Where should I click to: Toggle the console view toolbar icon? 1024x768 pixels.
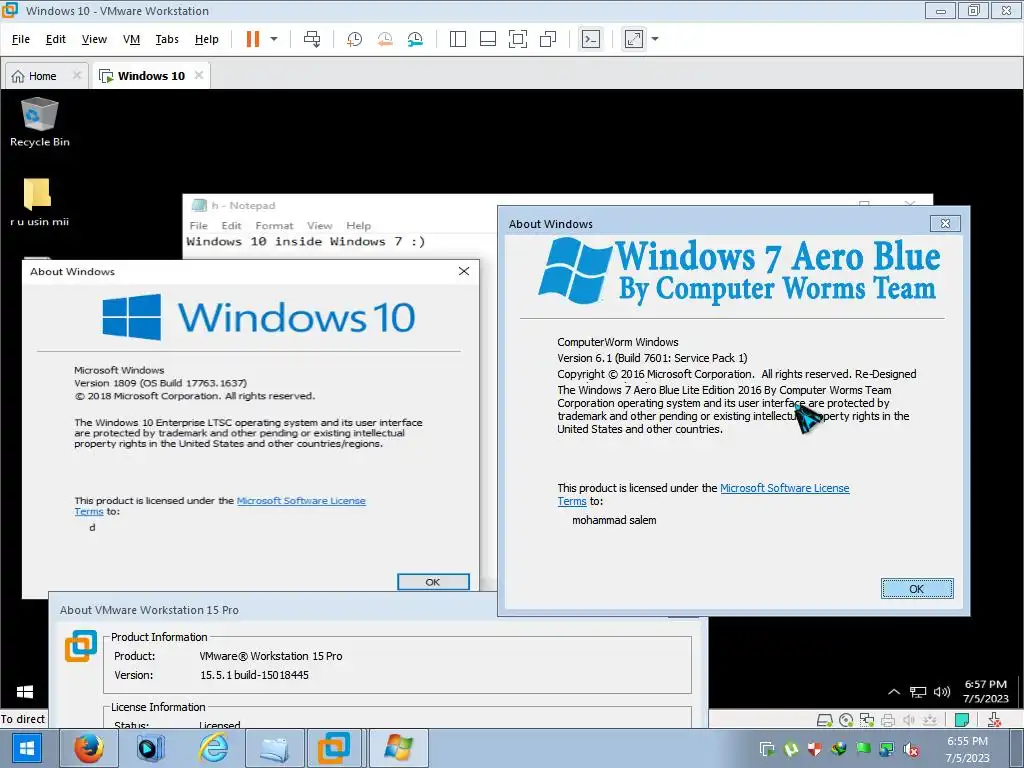pos(591,39)
